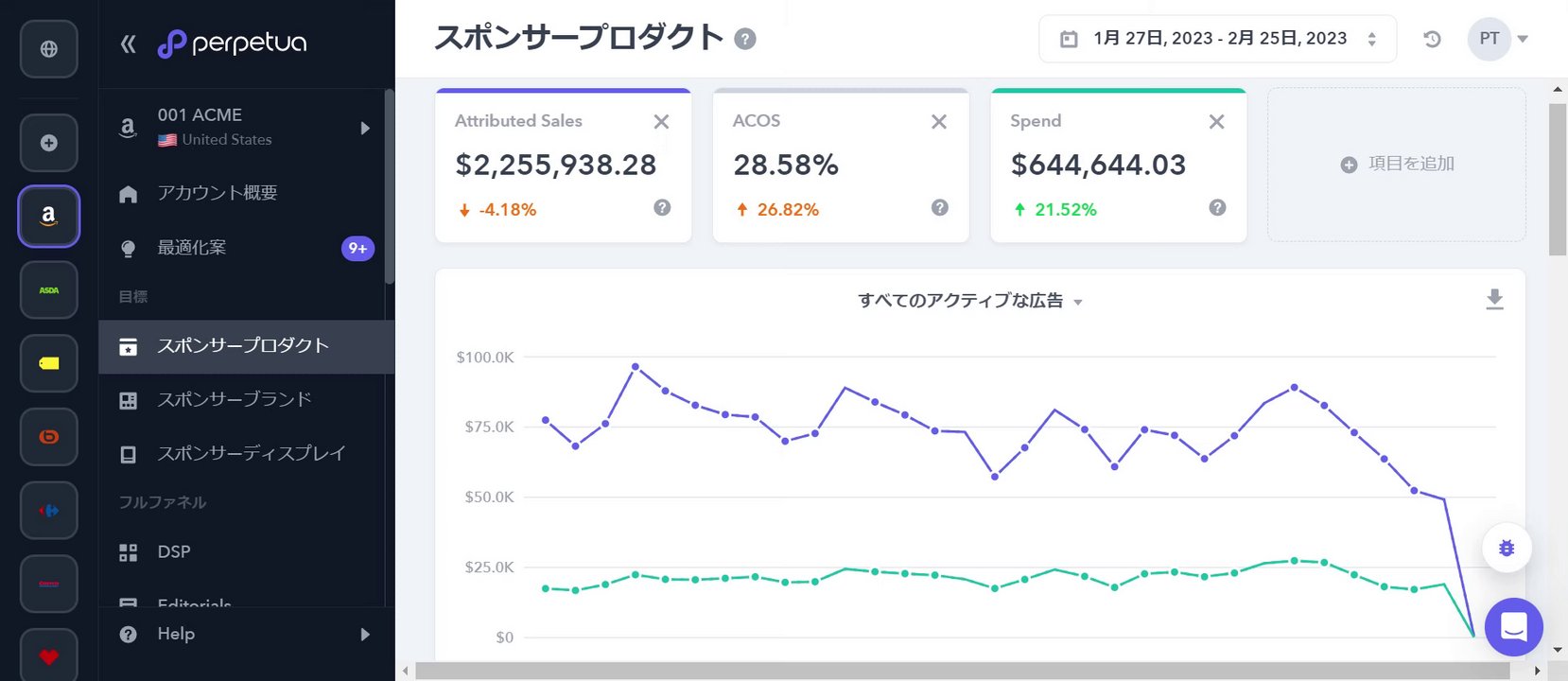This screenshot has height=681, width=1568.
Task: Click the help question mark beside the page title
Action: pos(745,40)
